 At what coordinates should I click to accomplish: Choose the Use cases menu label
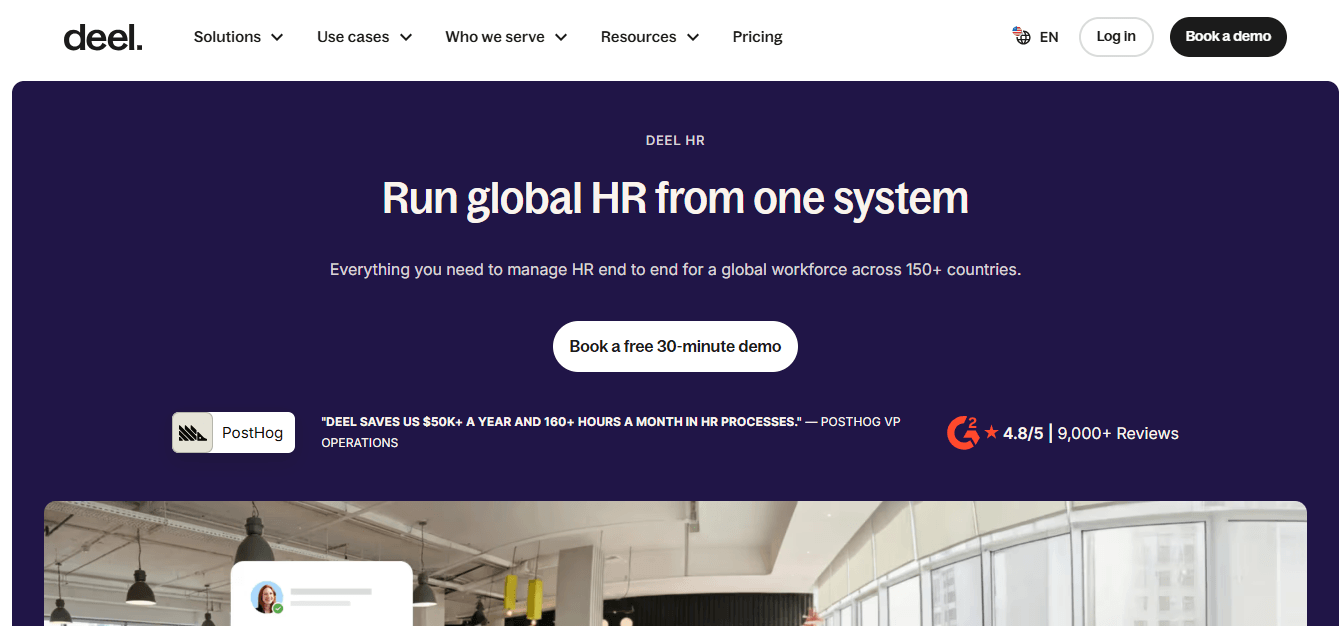pos(353,37)
